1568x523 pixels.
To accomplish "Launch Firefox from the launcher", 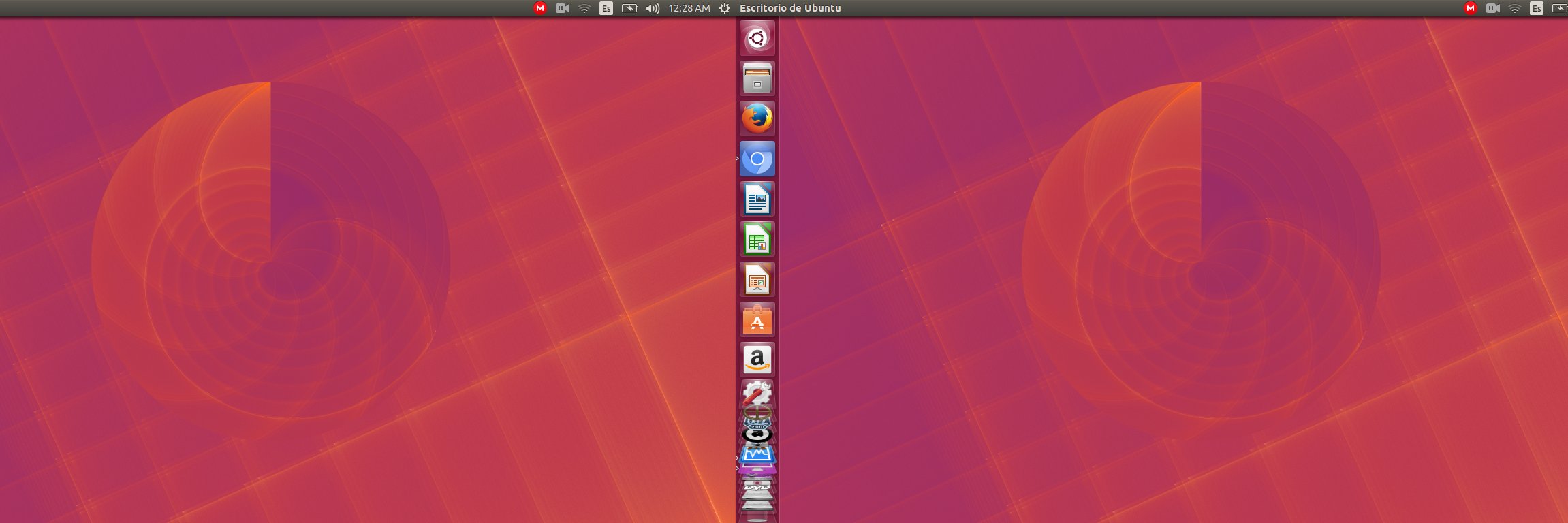I will (757, 118).
